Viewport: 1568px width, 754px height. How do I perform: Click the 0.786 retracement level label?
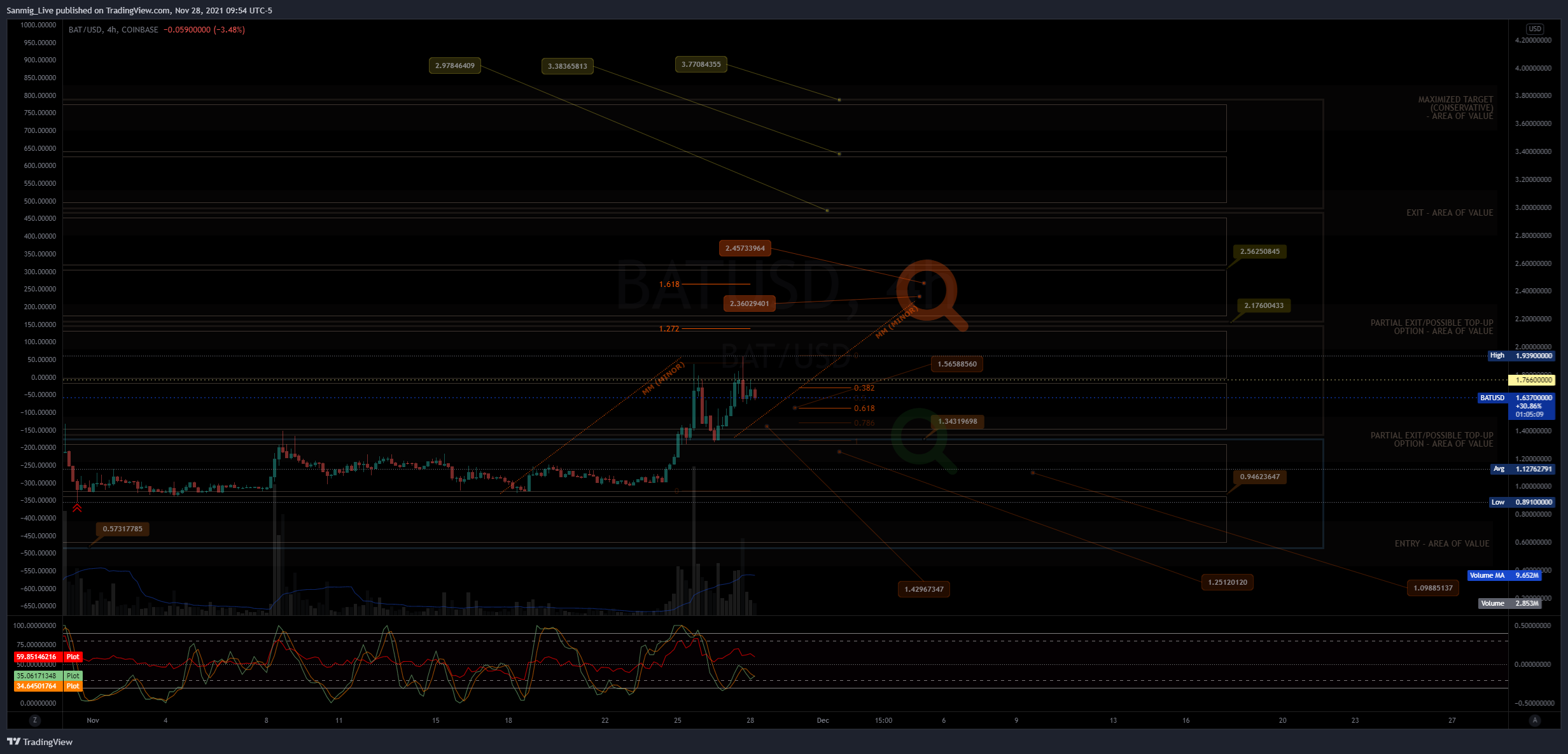pos(864,423)
